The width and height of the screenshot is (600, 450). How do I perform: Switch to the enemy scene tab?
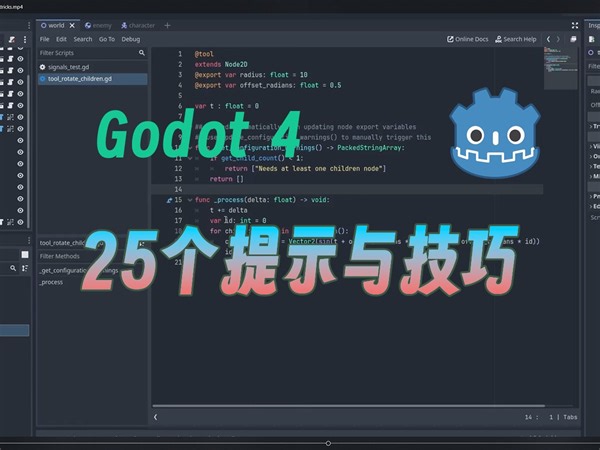tap(98, 25)
